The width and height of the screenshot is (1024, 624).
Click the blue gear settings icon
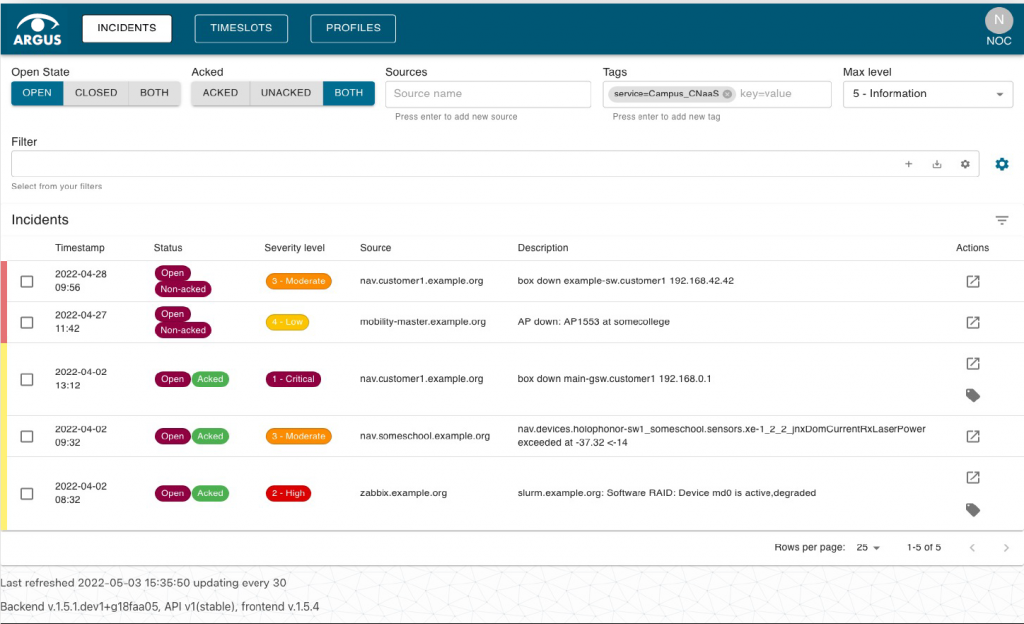1001,164
